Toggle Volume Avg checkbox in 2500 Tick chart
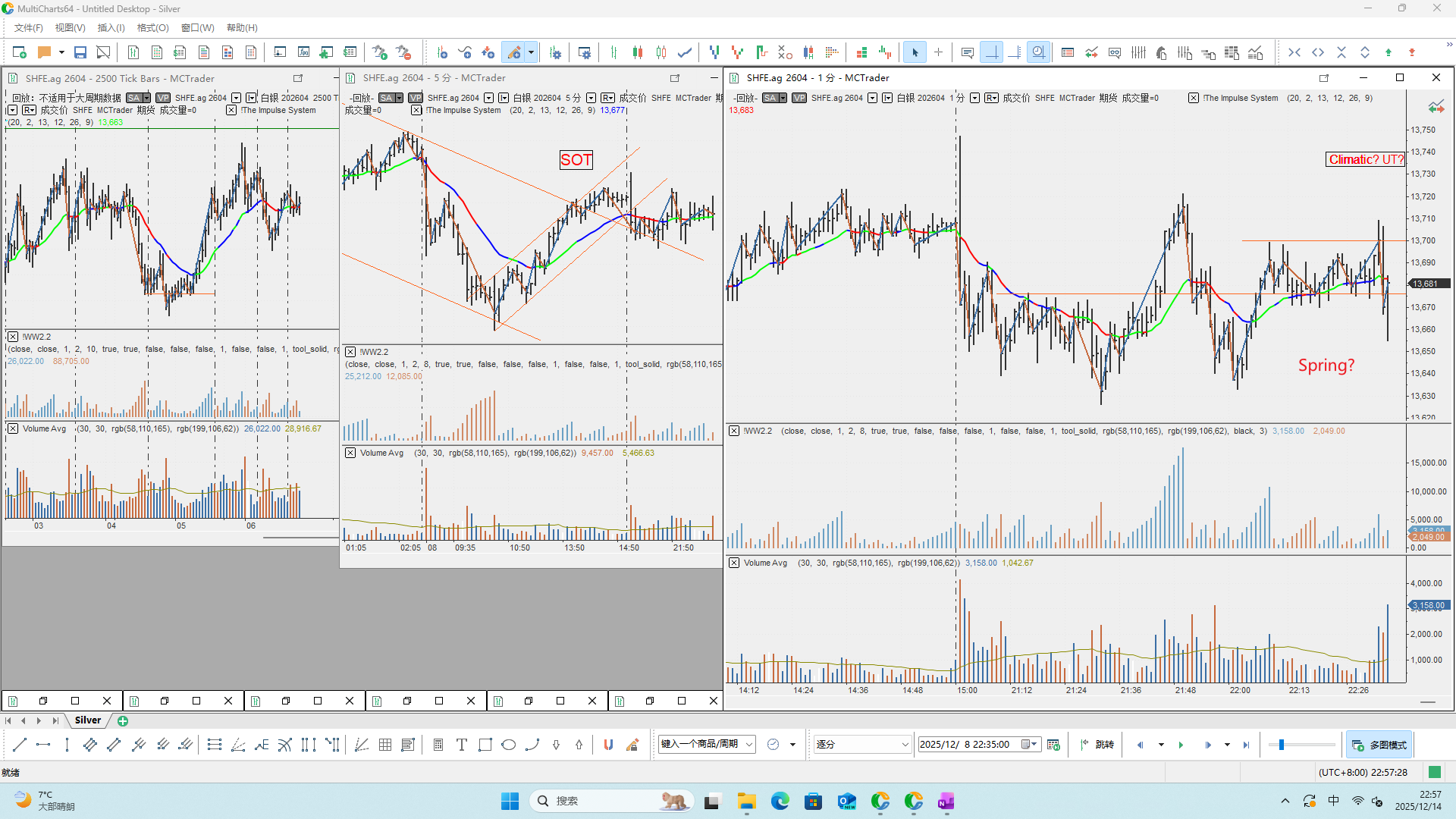Screen dimensions: 1456x819 coord(13,428)
